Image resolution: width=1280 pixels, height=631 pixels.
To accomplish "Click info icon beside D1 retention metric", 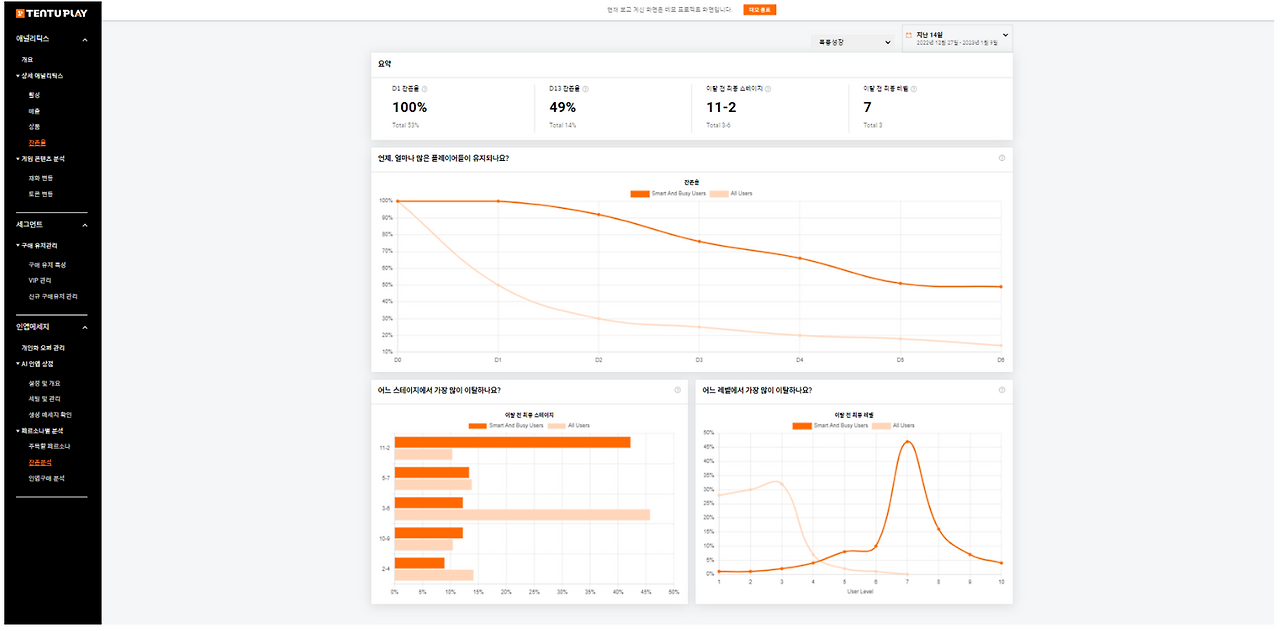I will pyautogui.click(x=424, y=89).
